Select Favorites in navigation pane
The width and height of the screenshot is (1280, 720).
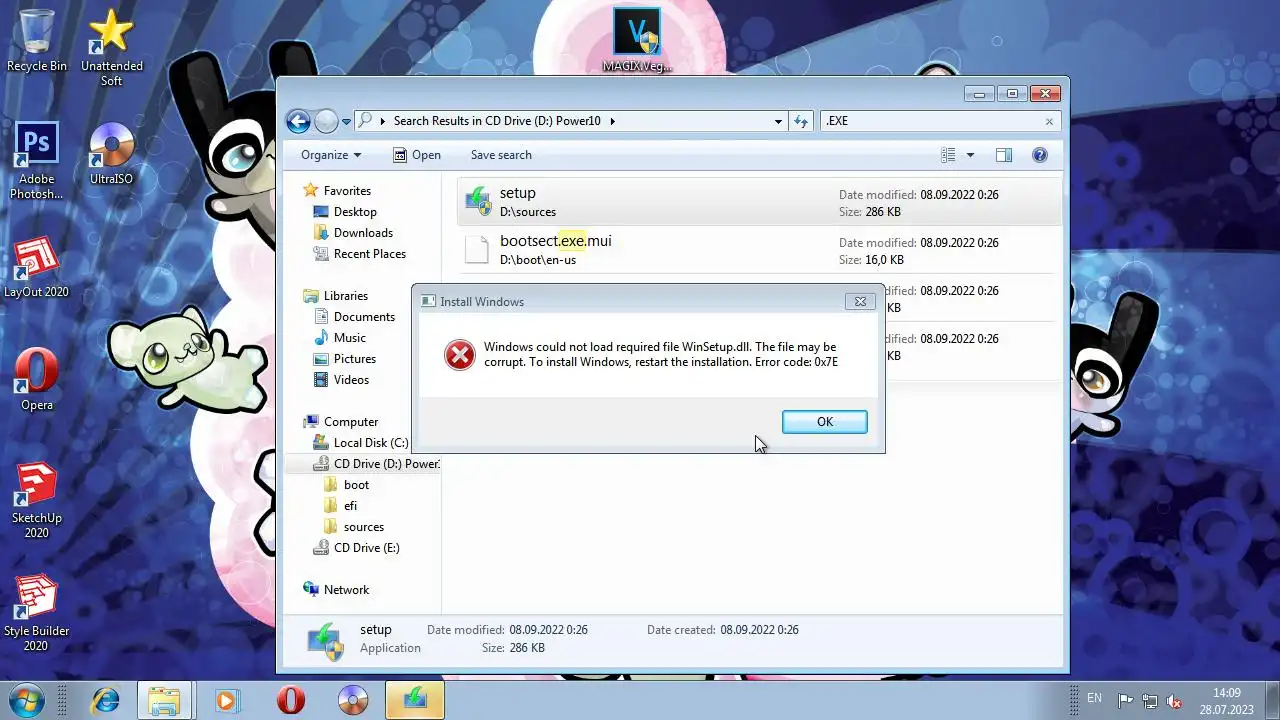pos(347,191)
